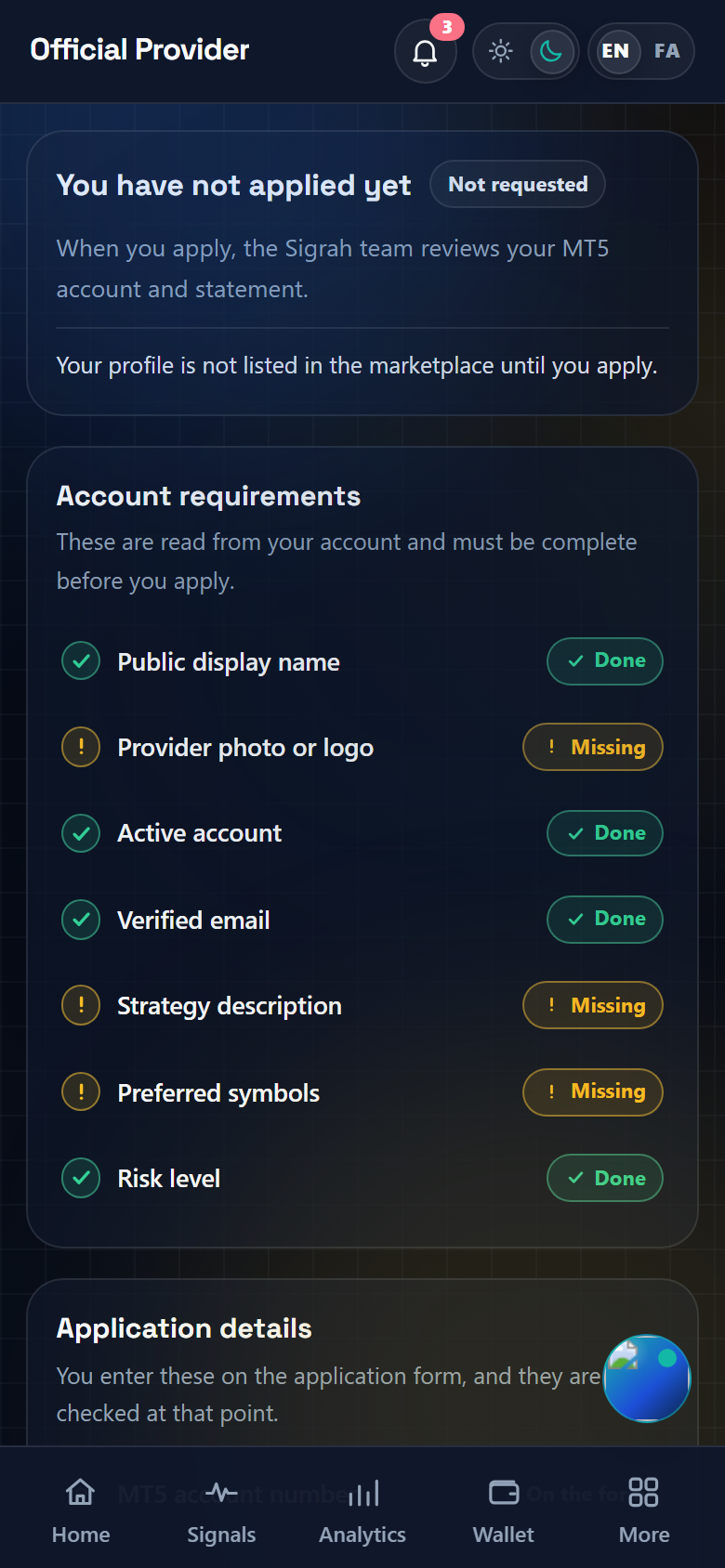Screen dimensions: 725x1568
Task: Open Signals in bottom navigation
Action: [221, 1510]
